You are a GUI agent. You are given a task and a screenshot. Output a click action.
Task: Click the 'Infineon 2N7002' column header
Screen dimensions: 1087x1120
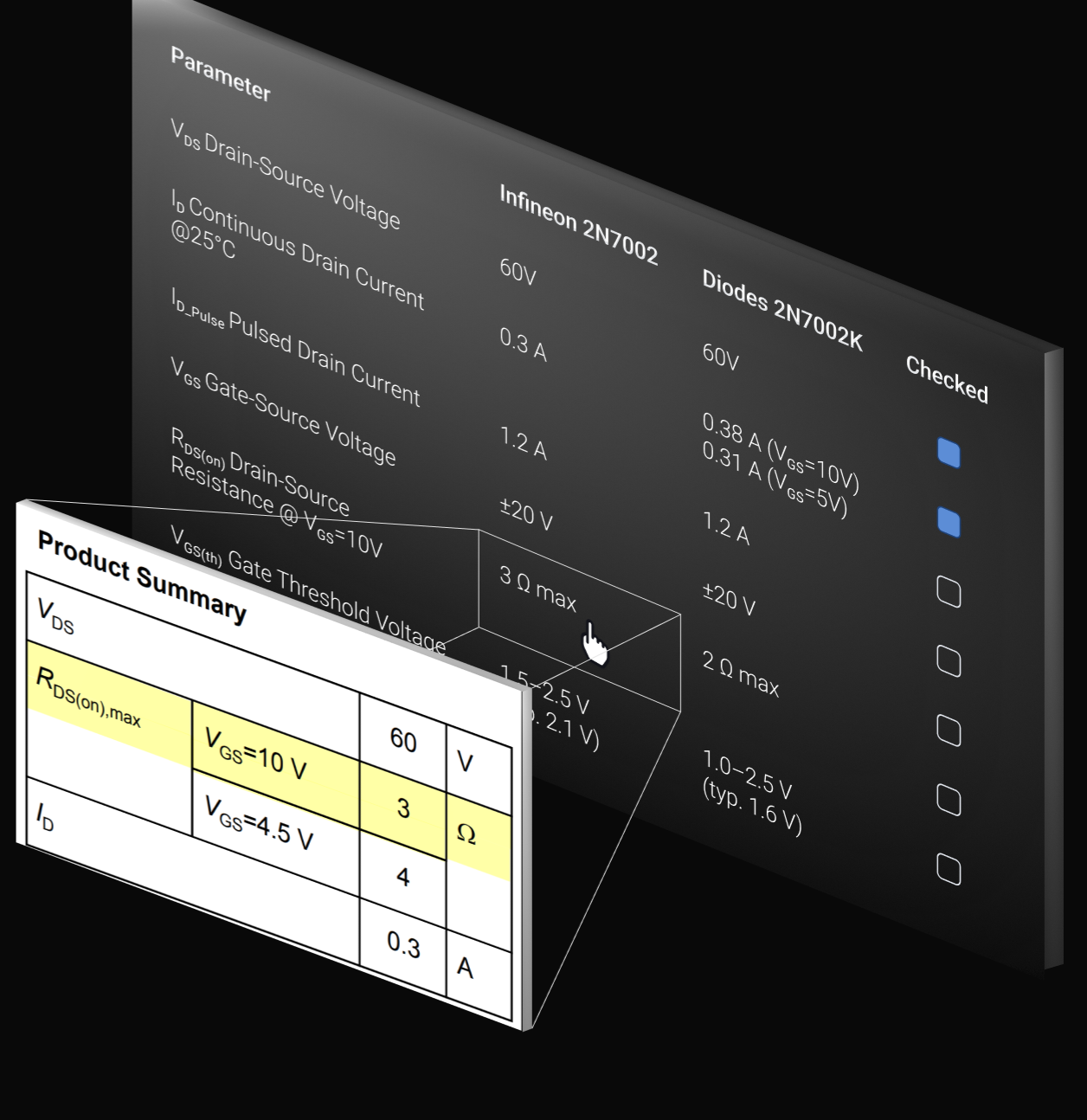pos(578,224)
